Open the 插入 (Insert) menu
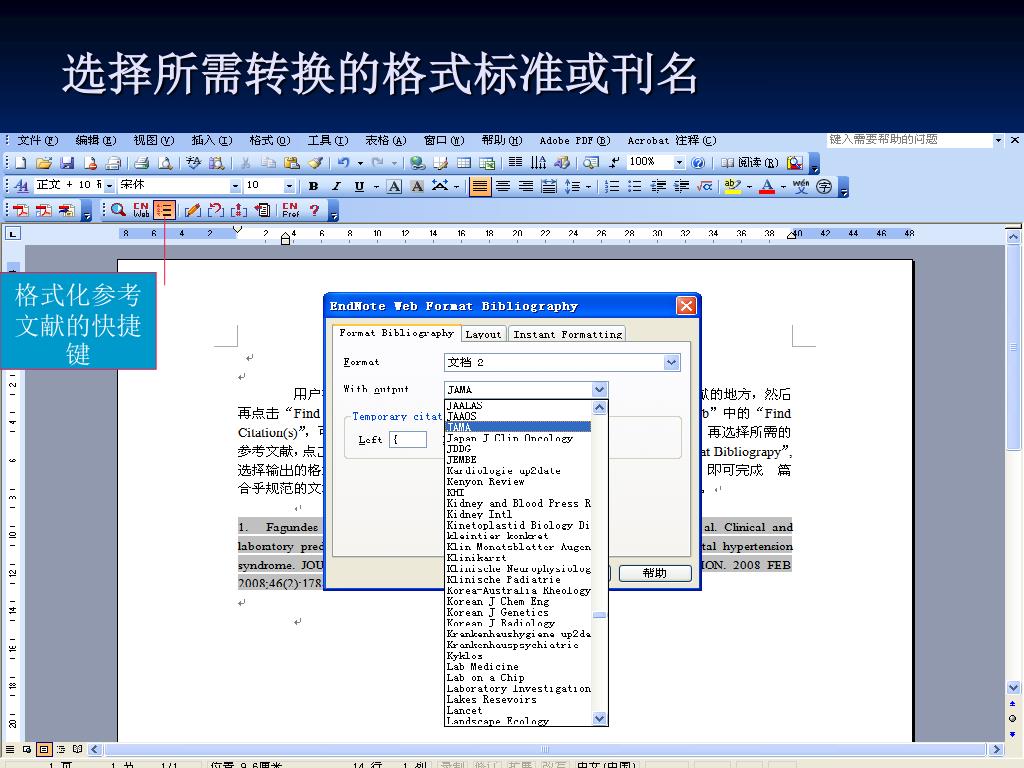 (212, 140)
